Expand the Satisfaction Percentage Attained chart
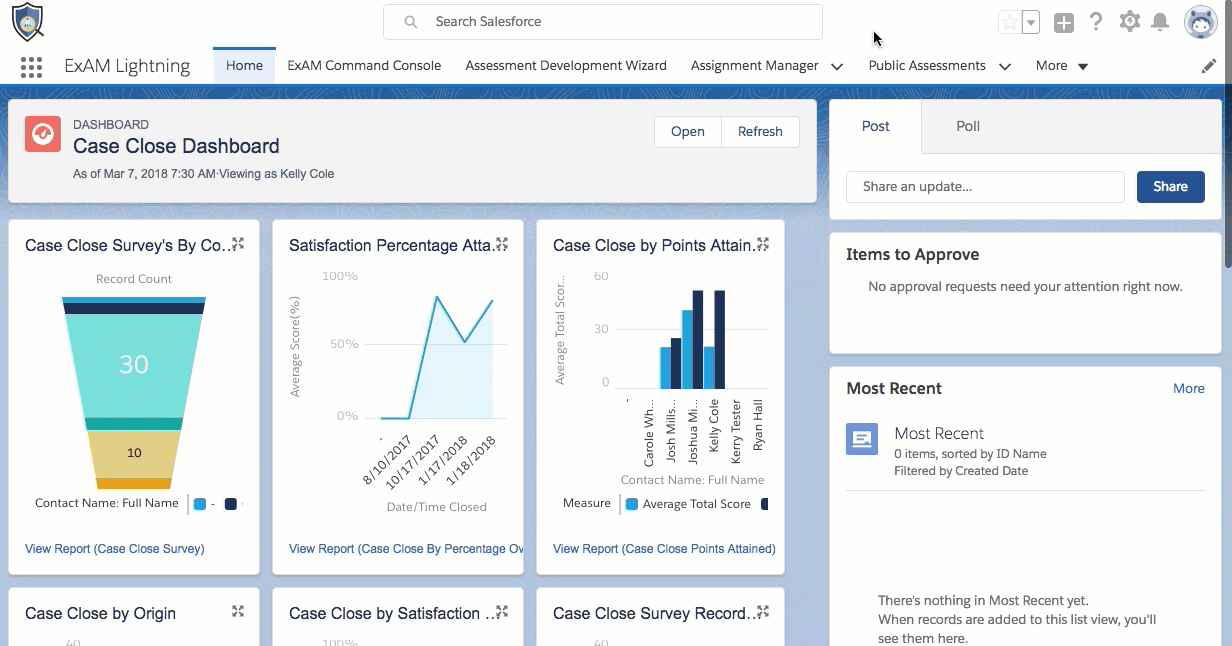 point(502,244)
